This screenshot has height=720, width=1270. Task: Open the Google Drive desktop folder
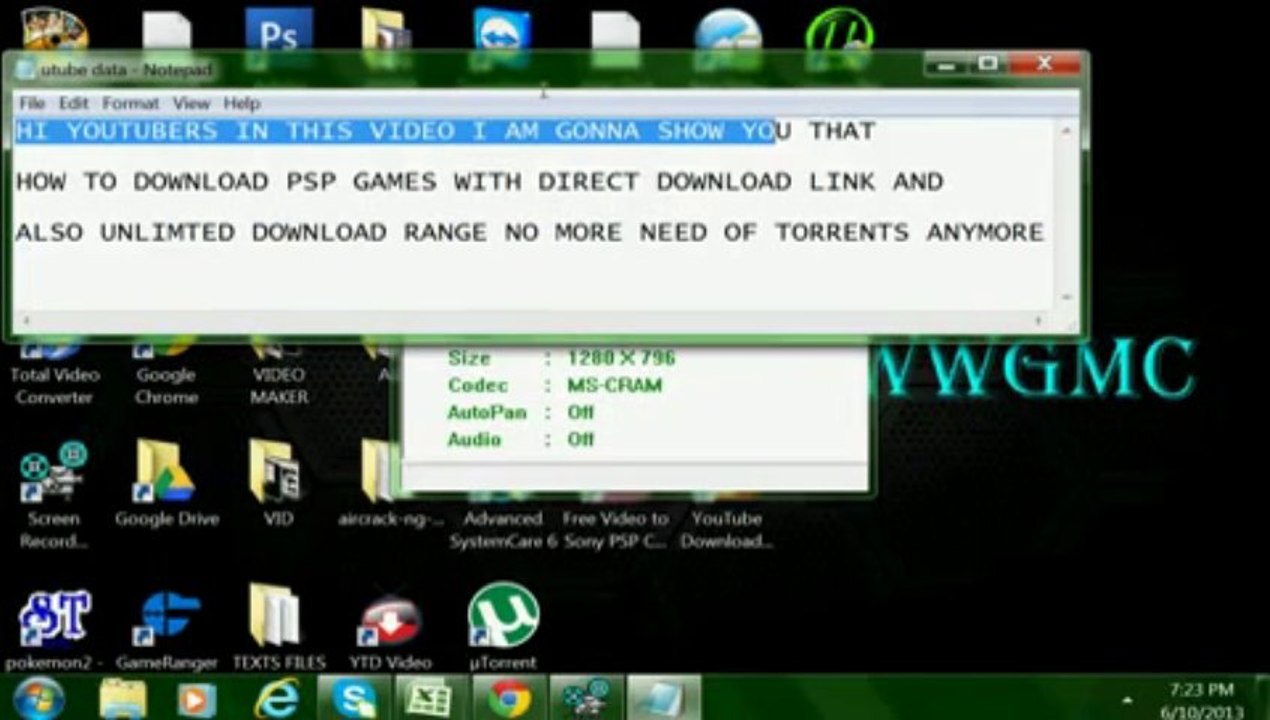(x=166, y=485)
